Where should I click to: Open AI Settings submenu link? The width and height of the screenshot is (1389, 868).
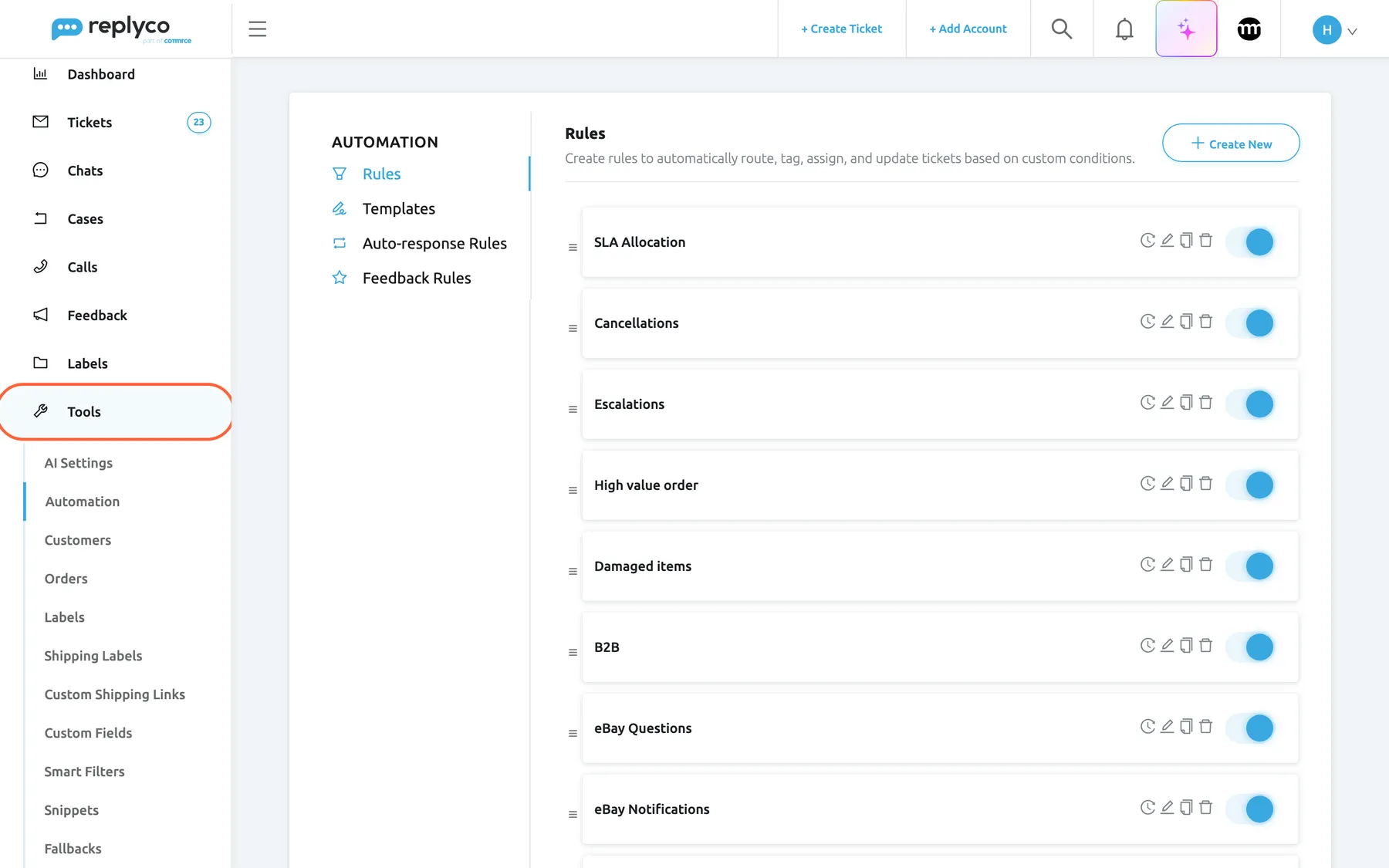click(x=79, y=464)
